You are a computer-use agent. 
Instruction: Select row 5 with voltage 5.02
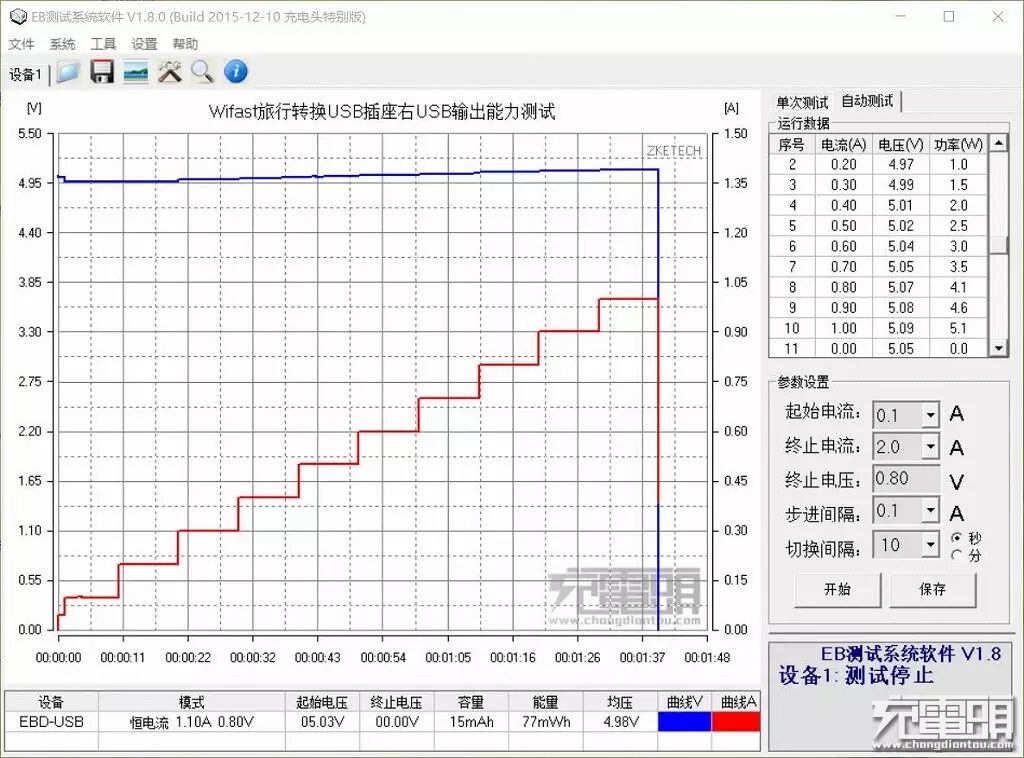[878, 226]
